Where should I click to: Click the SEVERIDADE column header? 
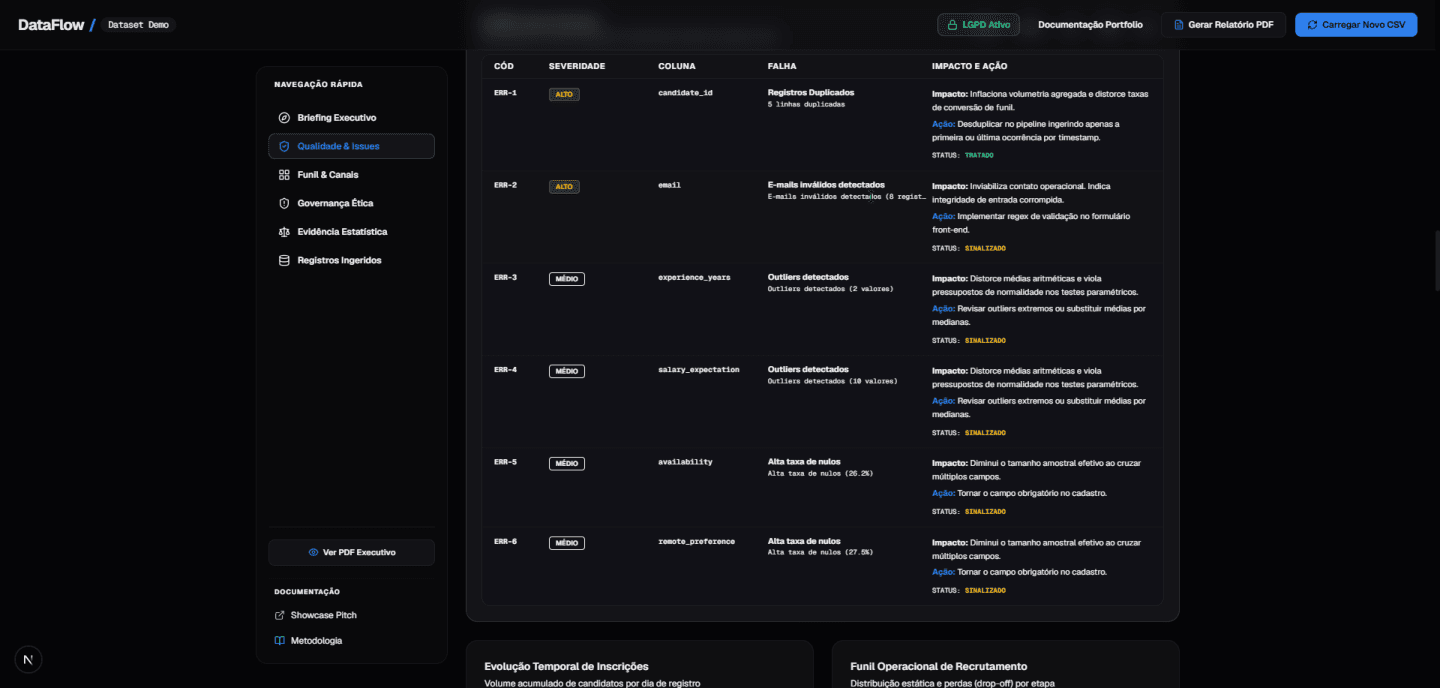(x=577, y=66)
